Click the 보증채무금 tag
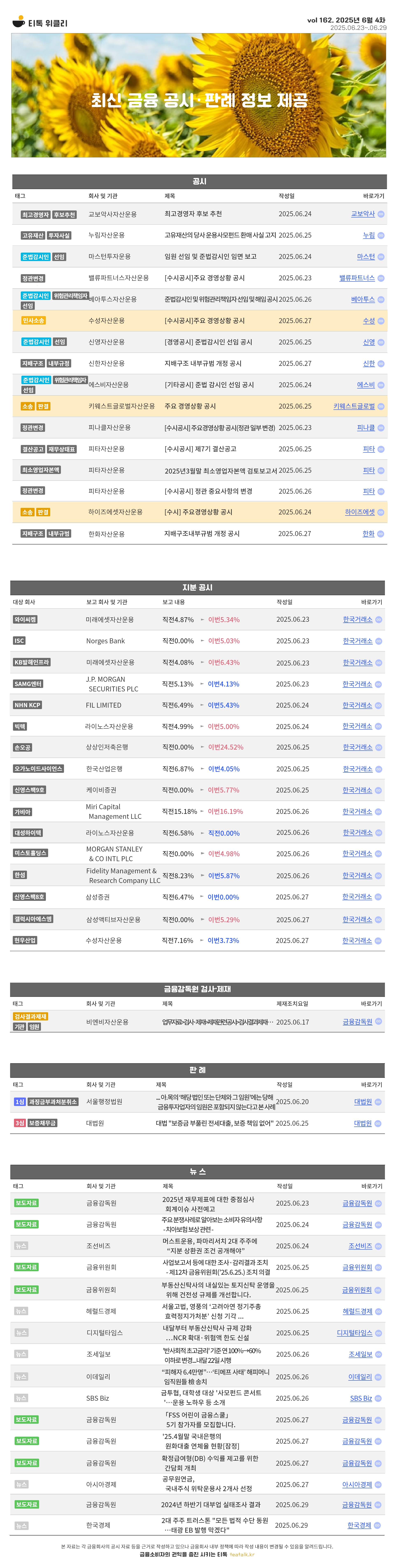 (42, 1123)
